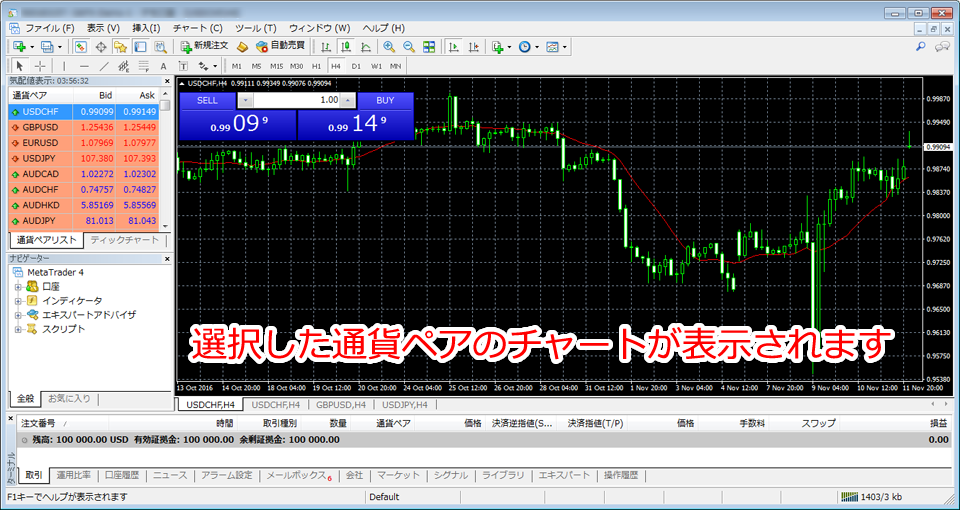Toggle chart auto scroll icon
The image size is (960, 510).
[454, 47]
